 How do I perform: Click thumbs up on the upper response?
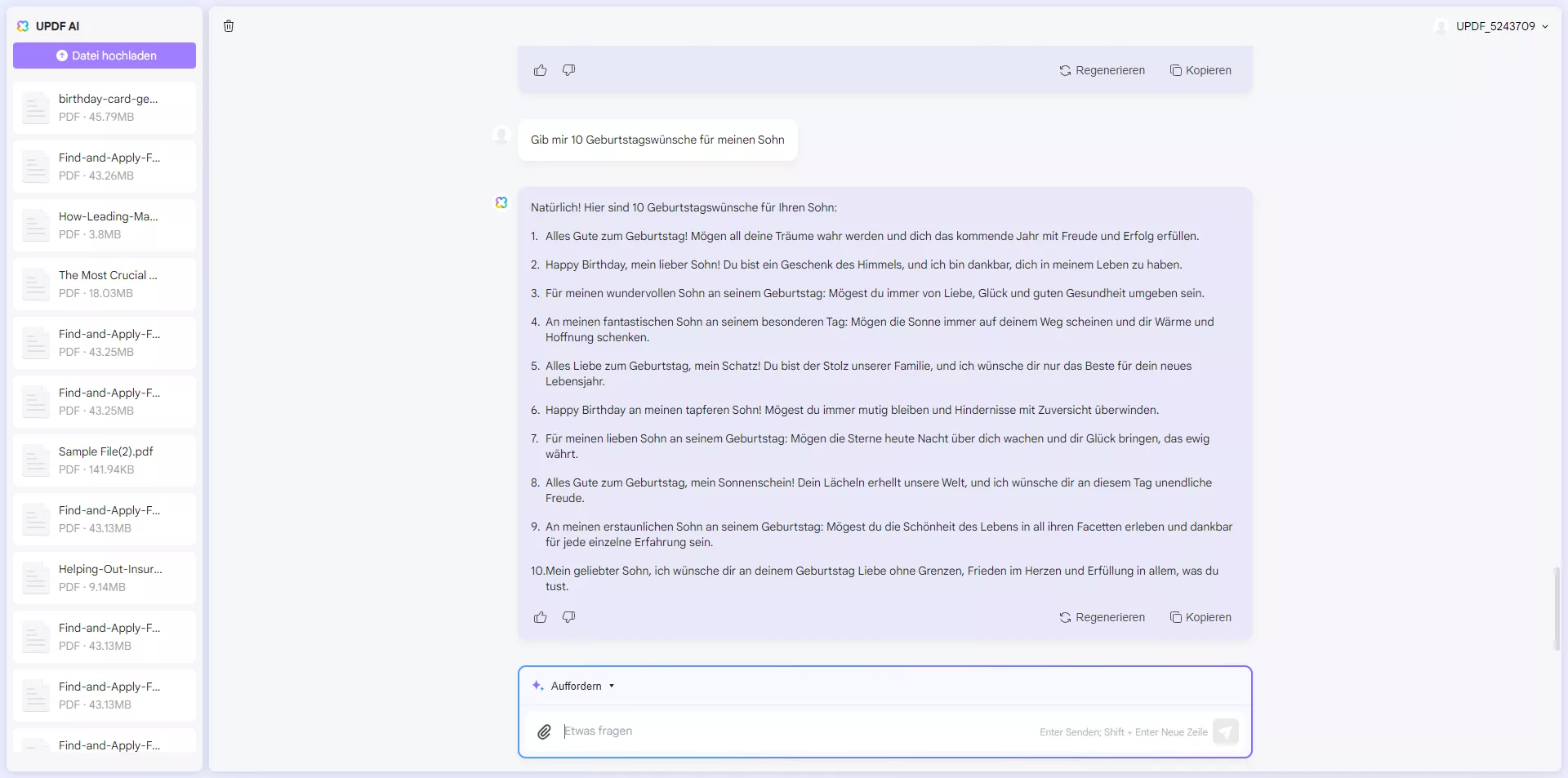541,70
